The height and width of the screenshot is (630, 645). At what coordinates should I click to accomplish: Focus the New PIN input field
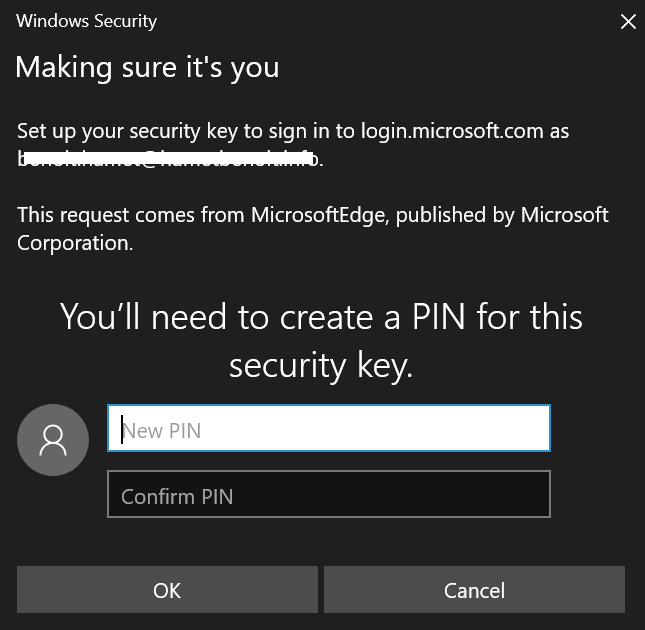pos(328,429)
